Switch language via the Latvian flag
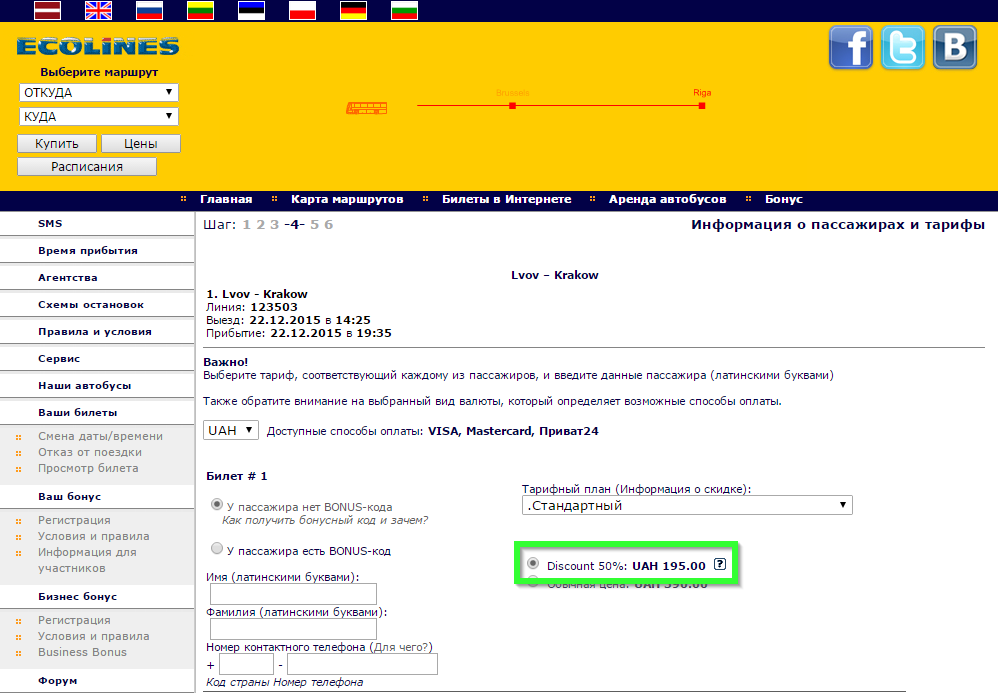This screenshot has width=998, height=693. (48, 10)
